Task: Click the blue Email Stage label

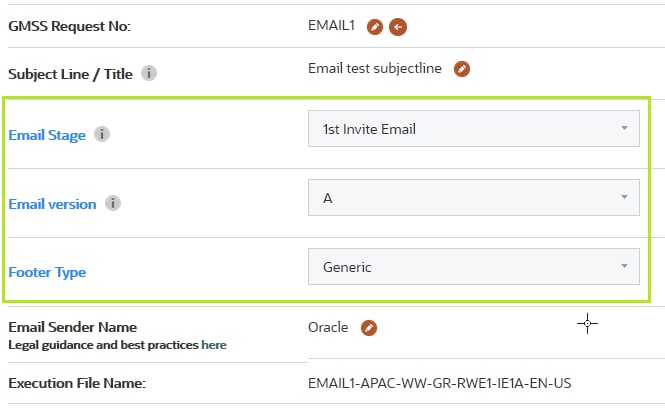Action: pos(47,135)
